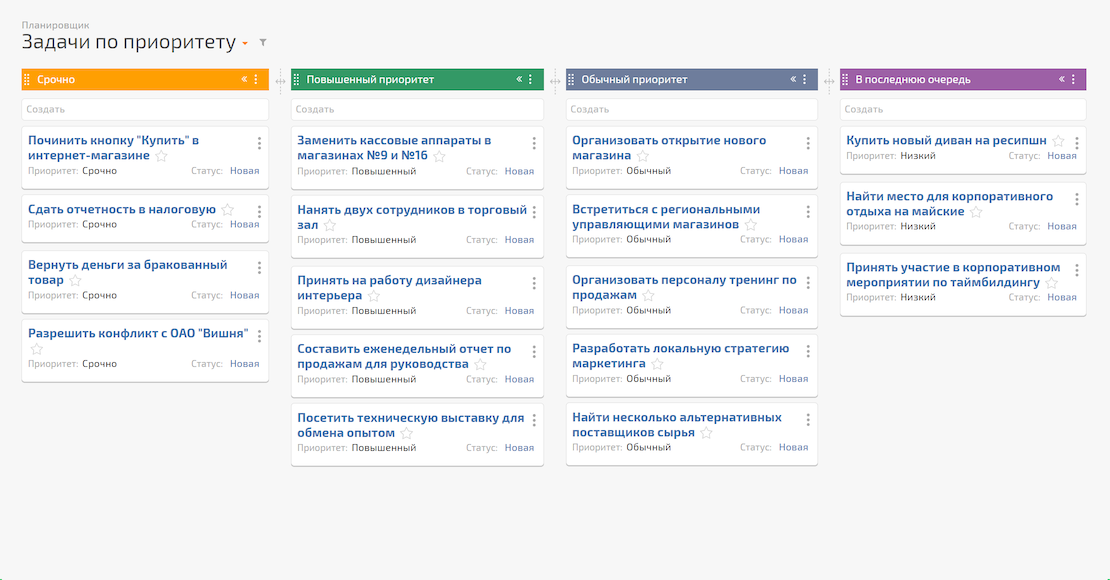The image size is (1110, 580).
Task: Open three-dot menu on "Разработать локальную стратегию маркетинга" card
Action: (x=808, y=351)
